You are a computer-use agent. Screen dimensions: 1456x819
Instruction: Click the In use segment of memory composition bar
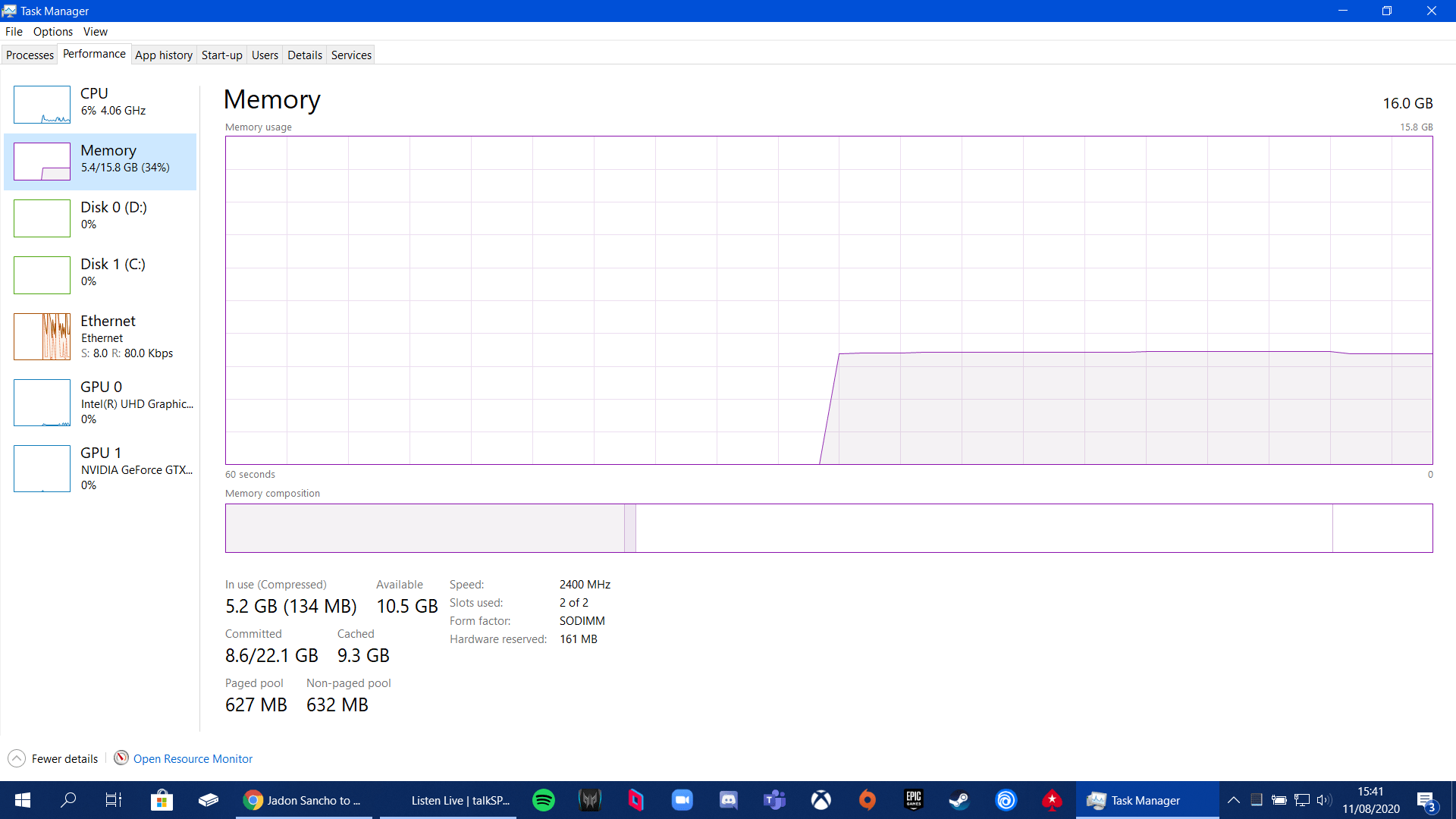(x=425, y=528)
